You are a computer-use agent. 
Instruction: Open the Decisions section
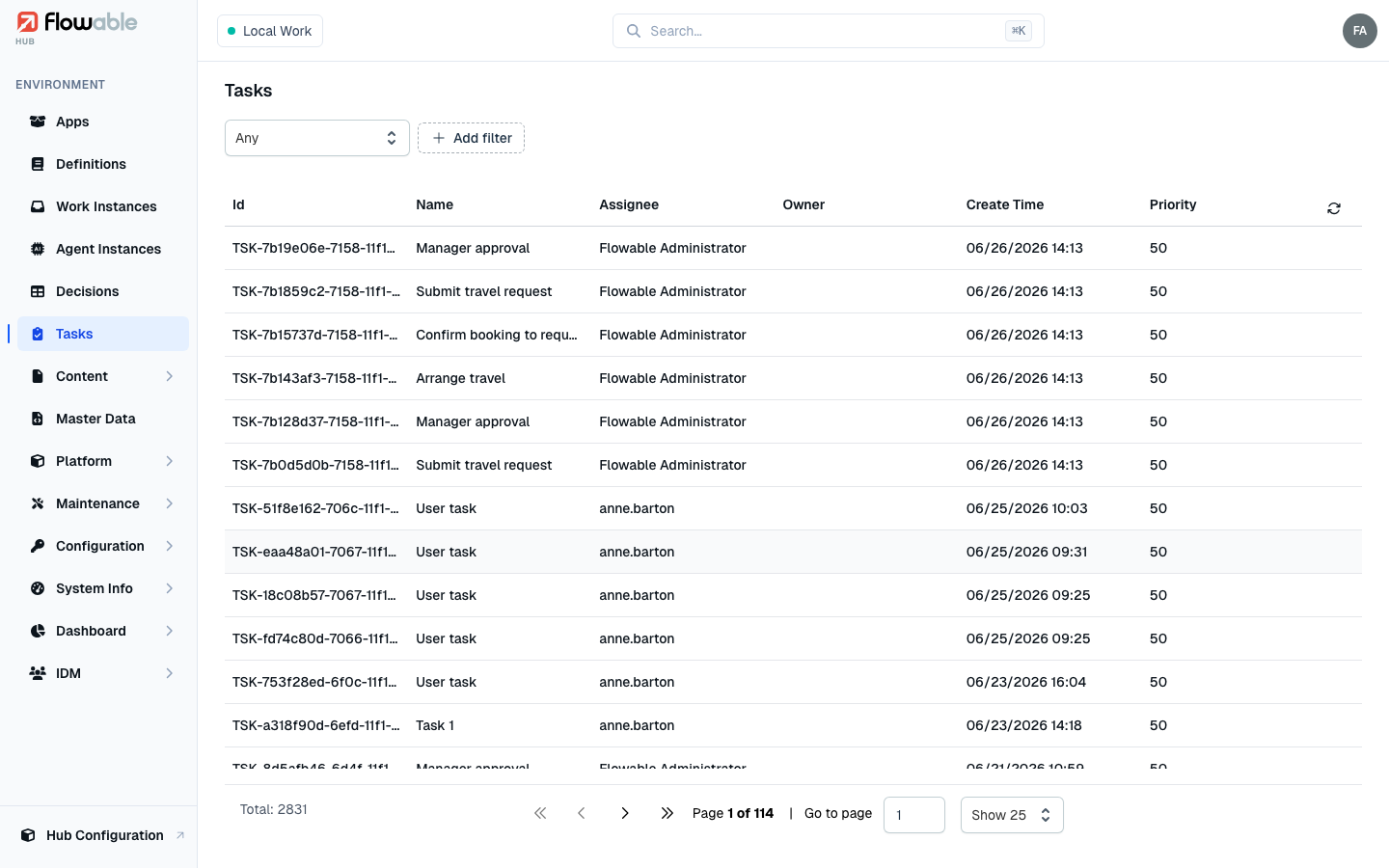[x=103, y=291]
